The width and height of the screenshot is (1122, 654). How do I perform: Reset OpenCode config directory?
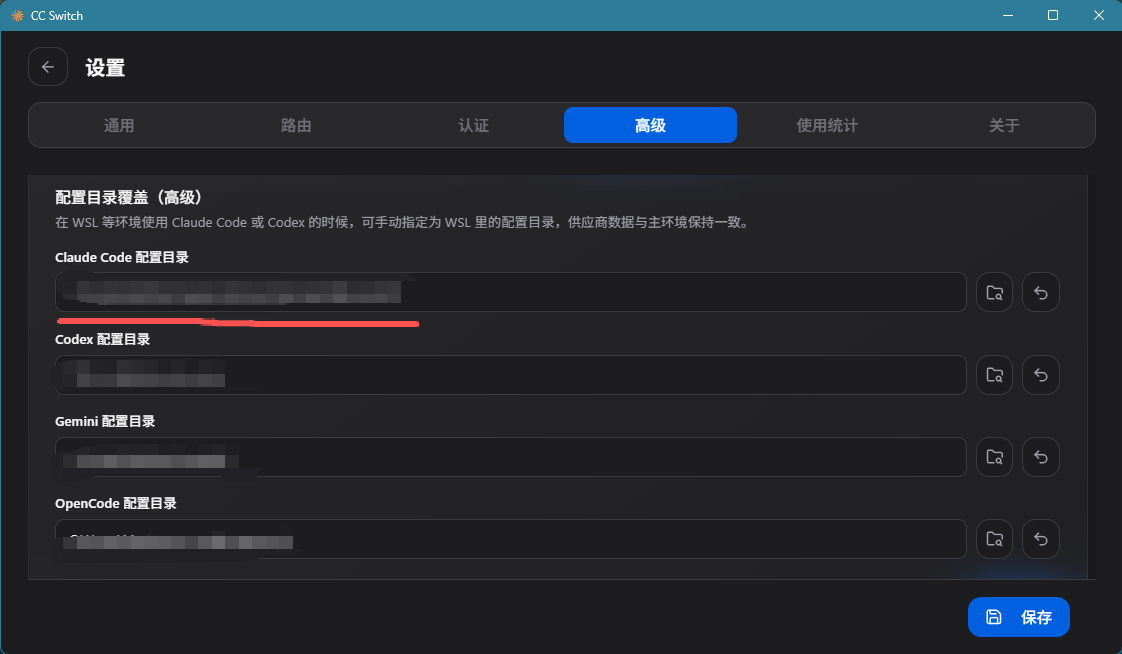(x=1040, y=539)
